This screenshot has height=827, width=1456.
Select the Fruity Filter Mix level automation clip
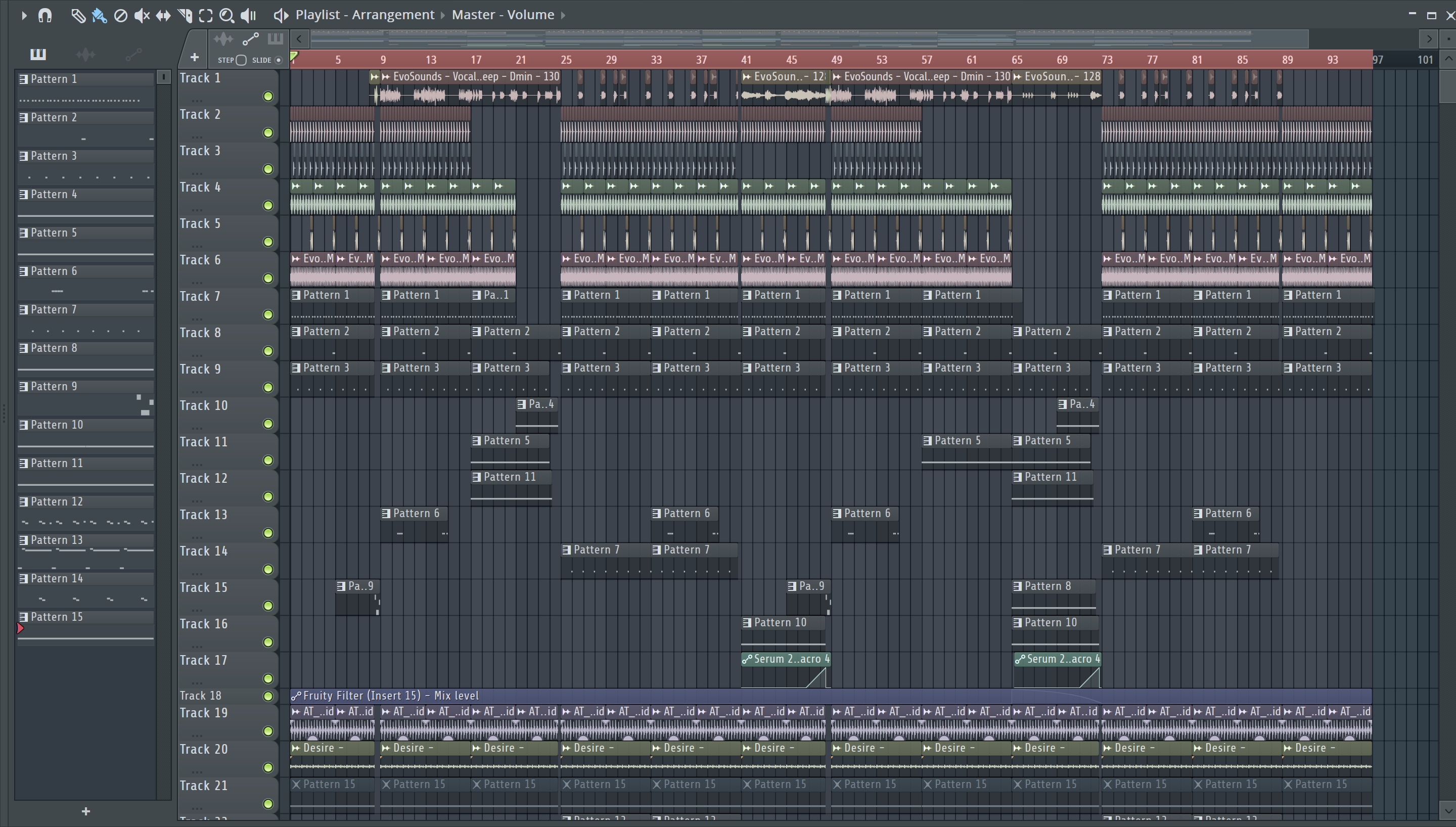tap(831, 696)
